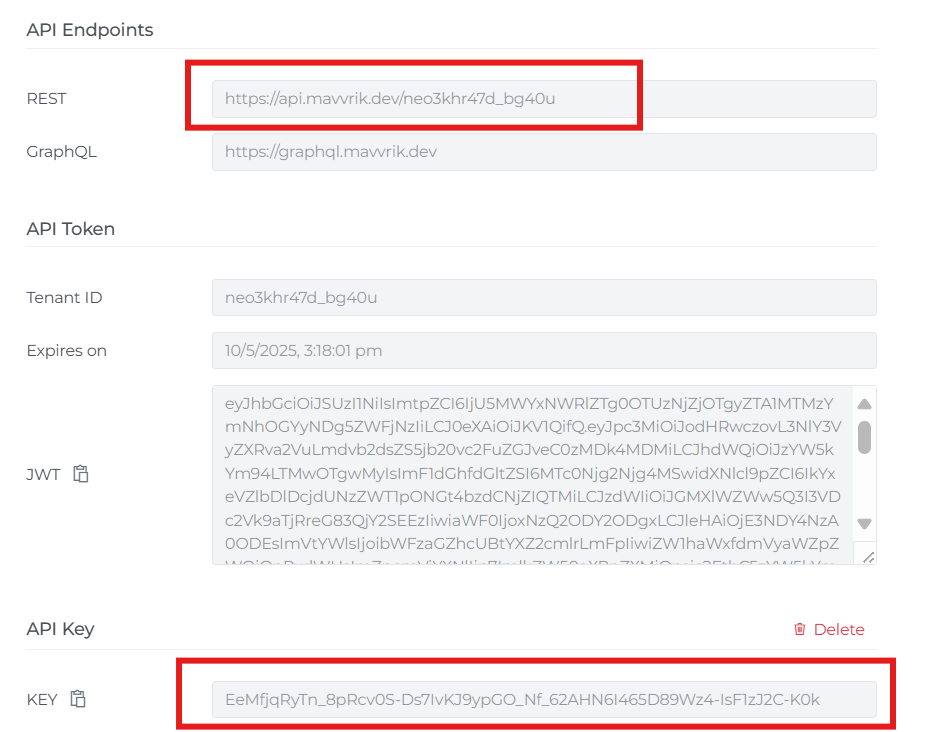The image size is (940, 732).
Task: Copy the JWT token using clipboard icon
Action: (82, 474)
